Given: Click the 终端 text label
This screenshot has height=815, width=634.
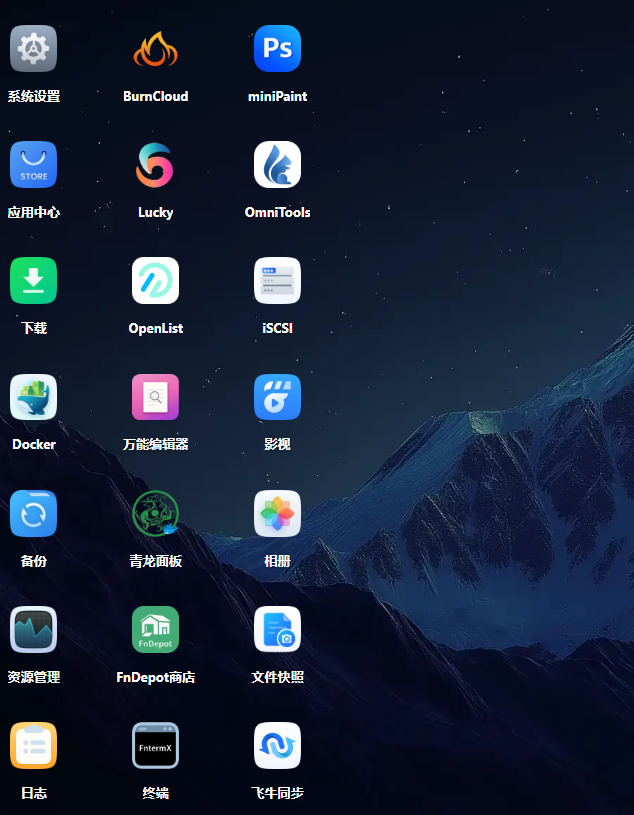Looking at the screenshot, I should pyautogui.click(x=155, y=793).
